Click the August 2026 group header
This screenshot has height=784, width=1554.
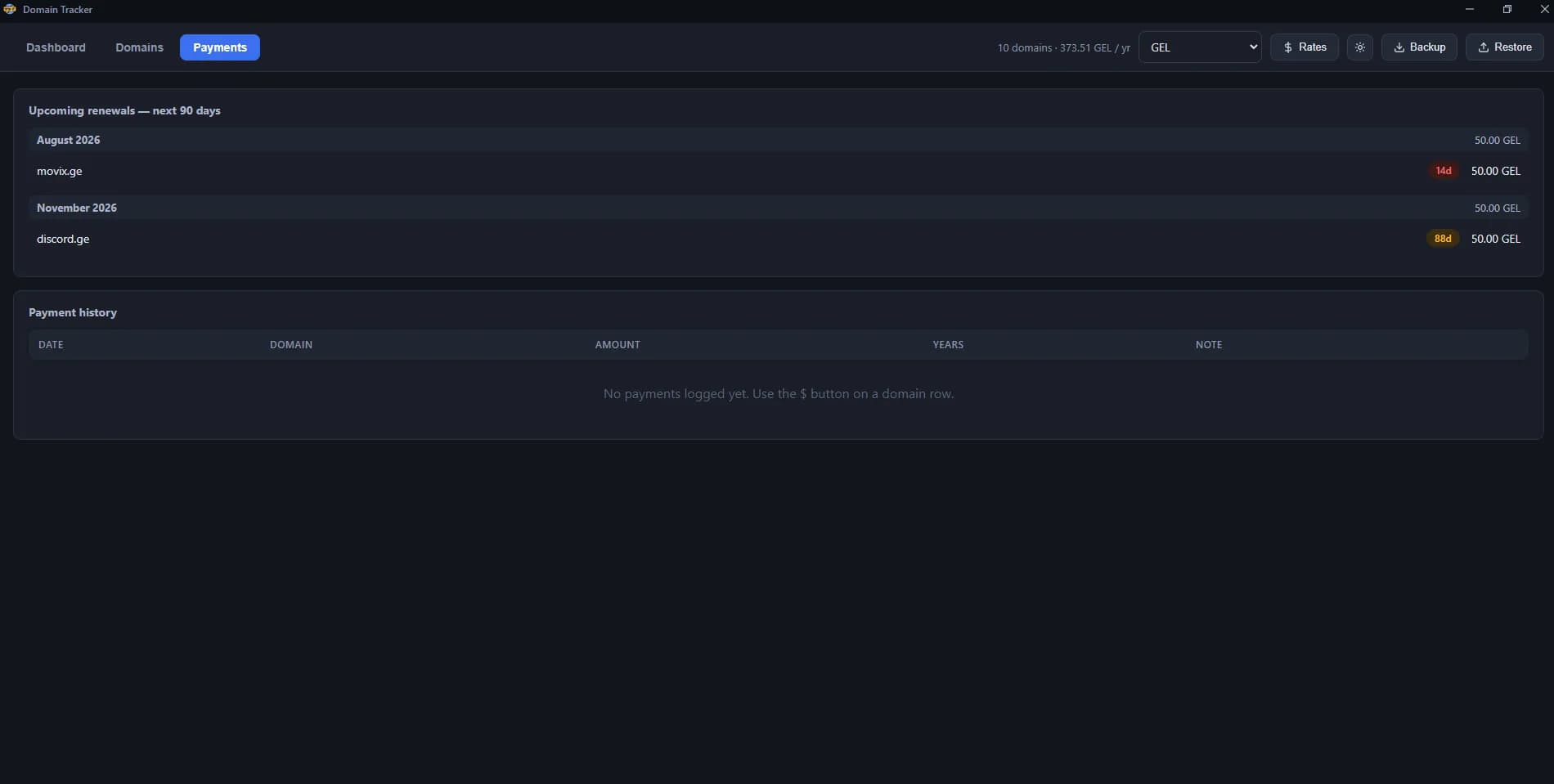pyautogui.click(x=779, y=140)
